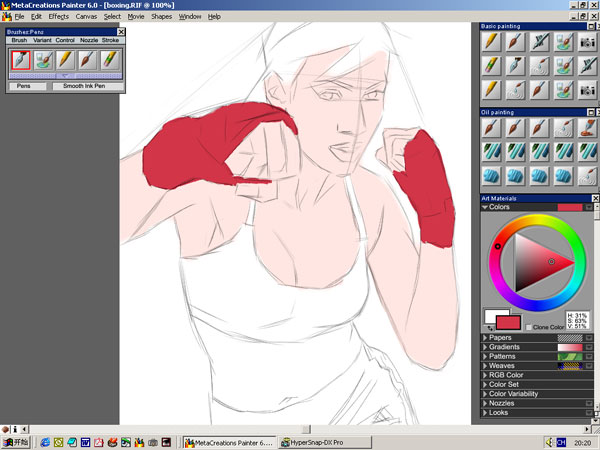Screen dimensions: 600x450
Task: Select the pen nib brush in Brushes palette
Action: click(21, 60)
